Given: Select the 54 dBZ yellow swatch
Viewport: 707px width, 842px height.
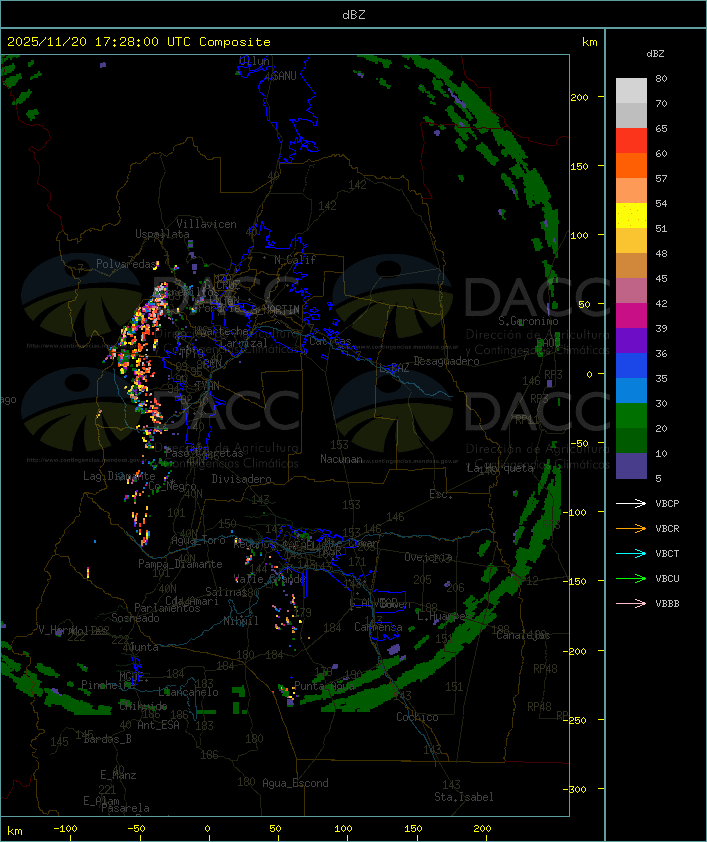Looking at the screenshot, I should point(631,215).
